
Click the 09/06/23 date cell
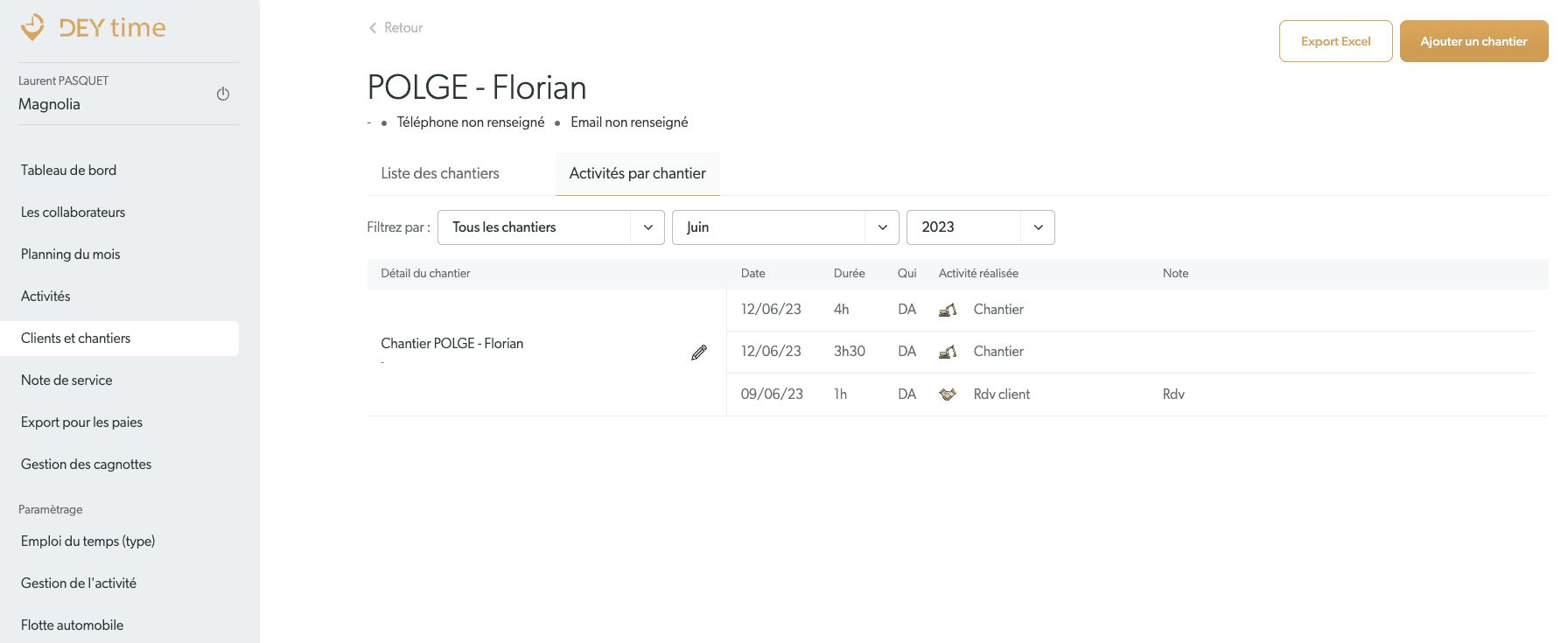(x=772, y=395)
